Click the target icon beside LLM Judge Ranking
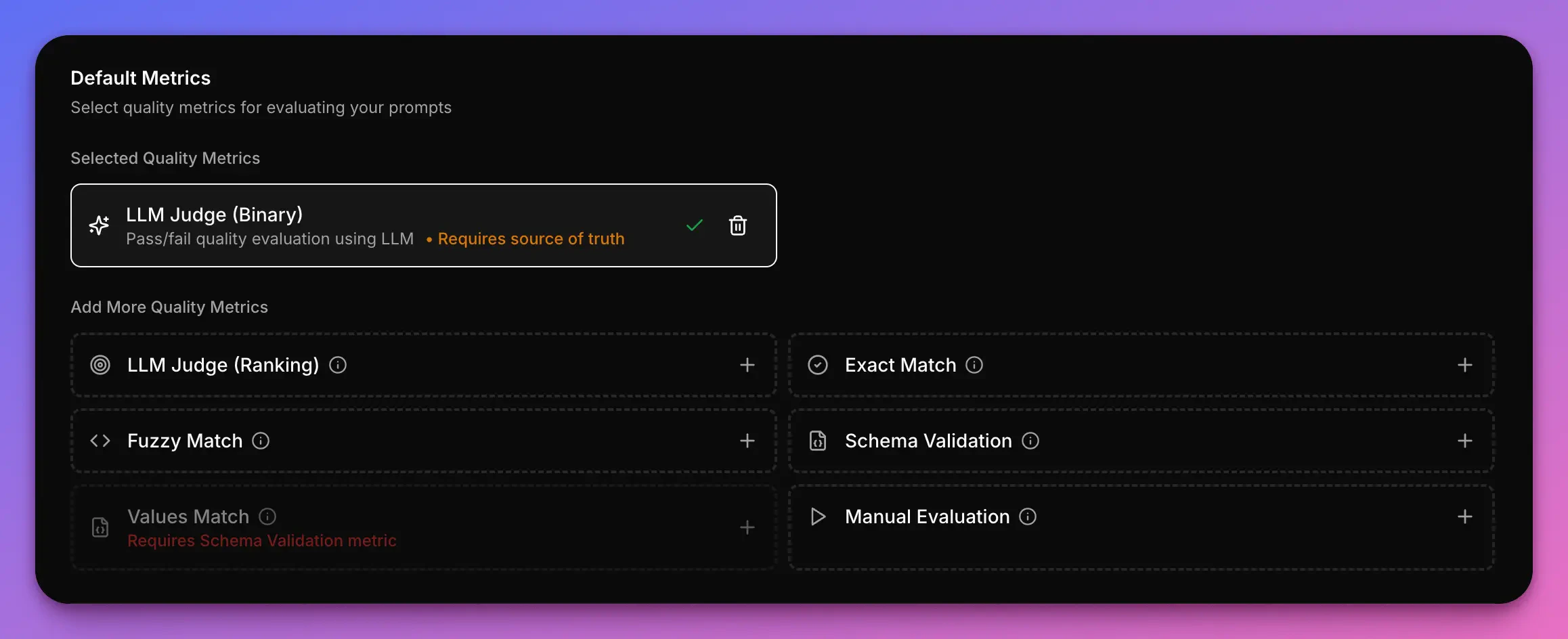 click(100, 365)
